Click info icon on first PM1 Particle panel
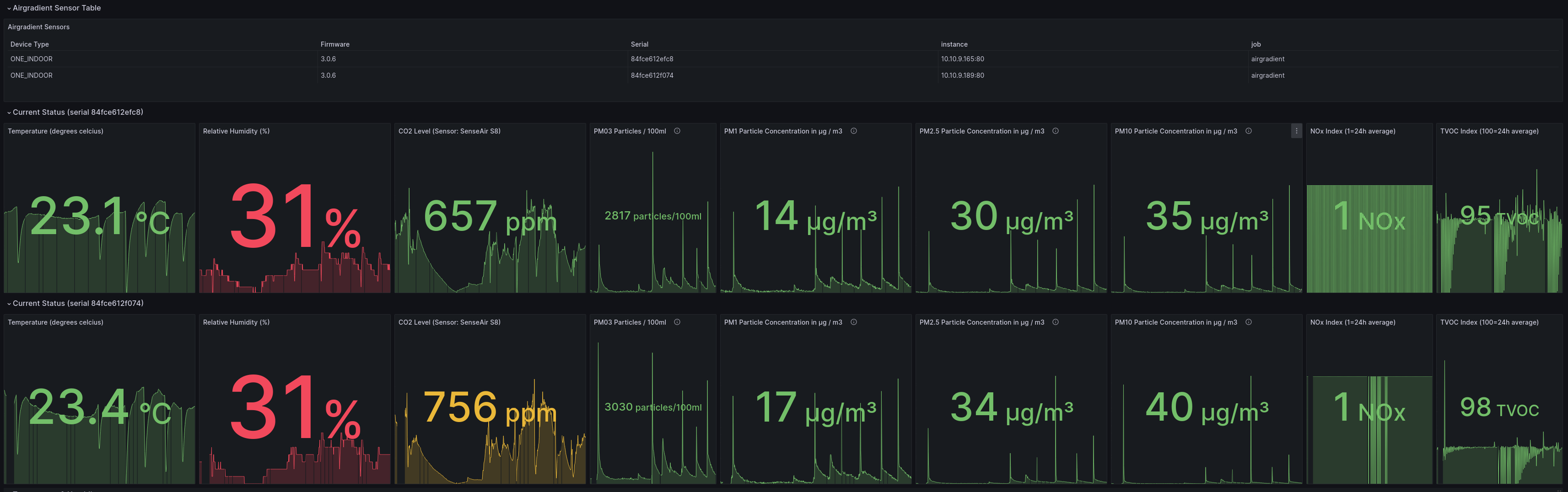Viewport: 1568px width, 492px height. coord(853,131)
